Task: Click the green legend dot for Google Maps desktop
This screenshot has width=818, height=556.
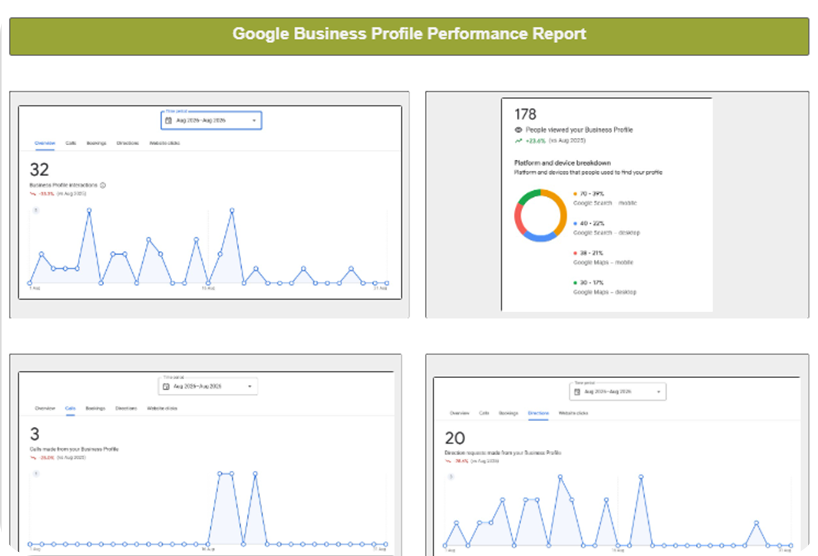Action: pos(575,283)
